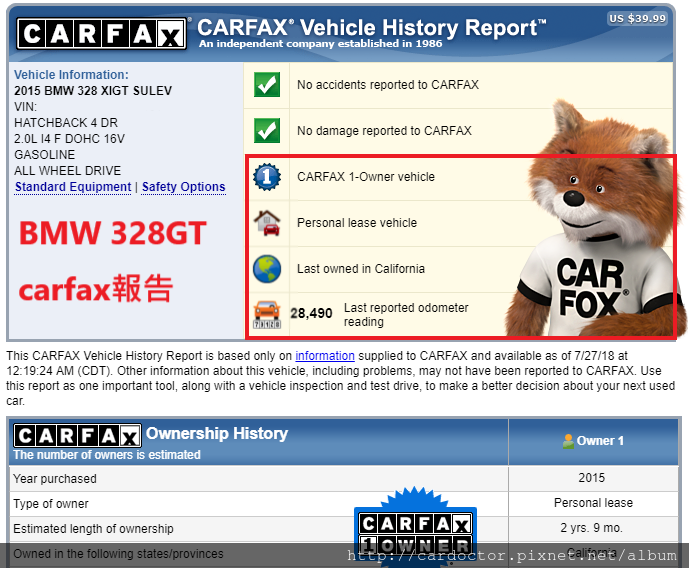The height and width of the screenshot is (568, 689).
Task: Click the CARFAX logo in Ownership History header
Action: pos(77,436)
